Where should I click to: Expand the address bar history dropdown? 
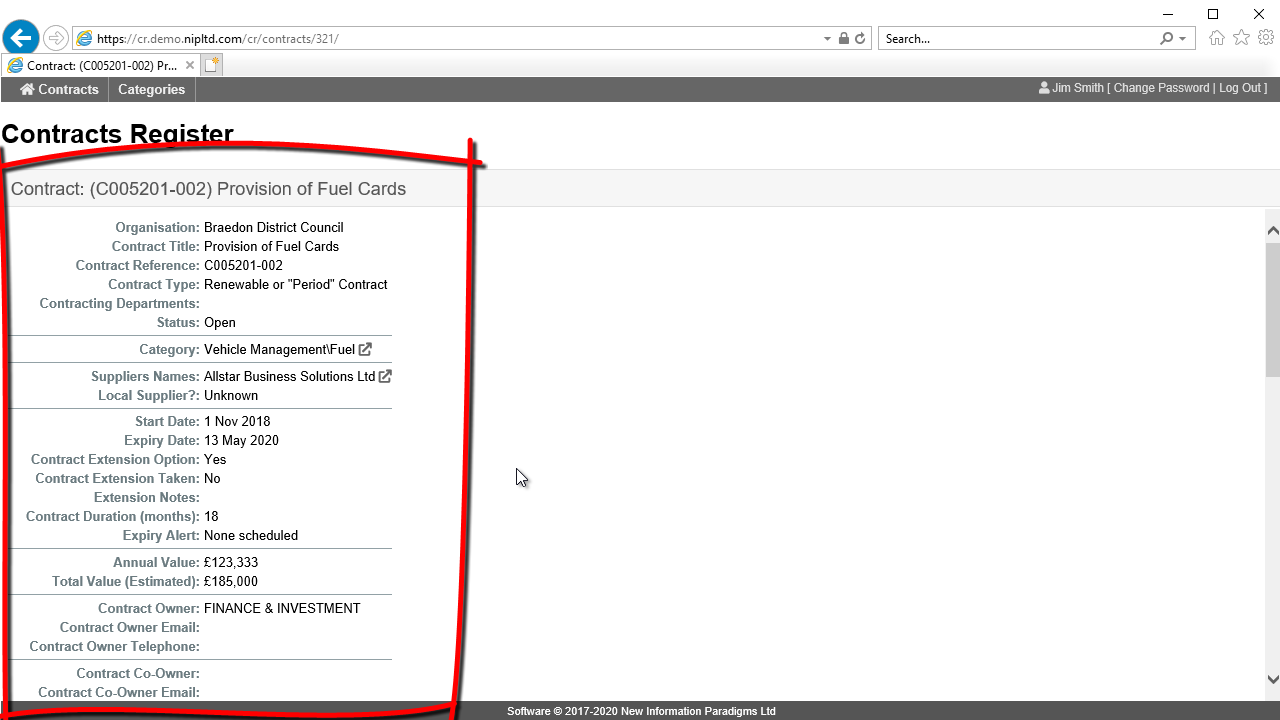827,39
